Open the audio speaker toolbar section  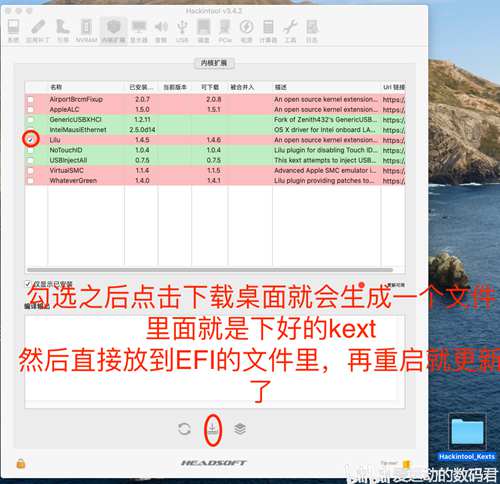pos(161,31)
